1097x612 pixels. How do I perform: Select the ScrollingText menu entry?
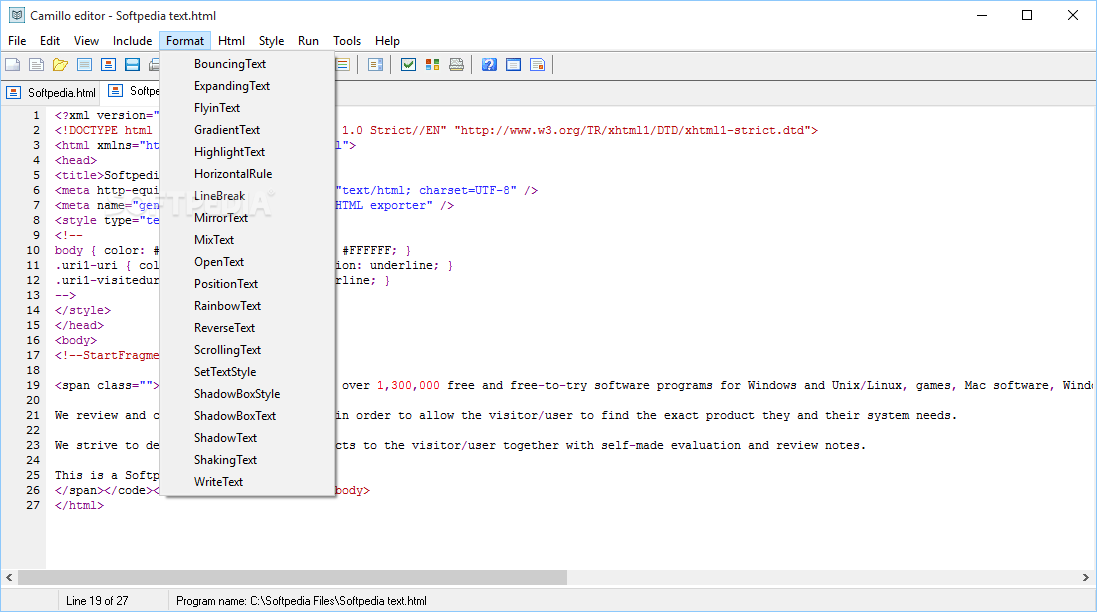248,350
